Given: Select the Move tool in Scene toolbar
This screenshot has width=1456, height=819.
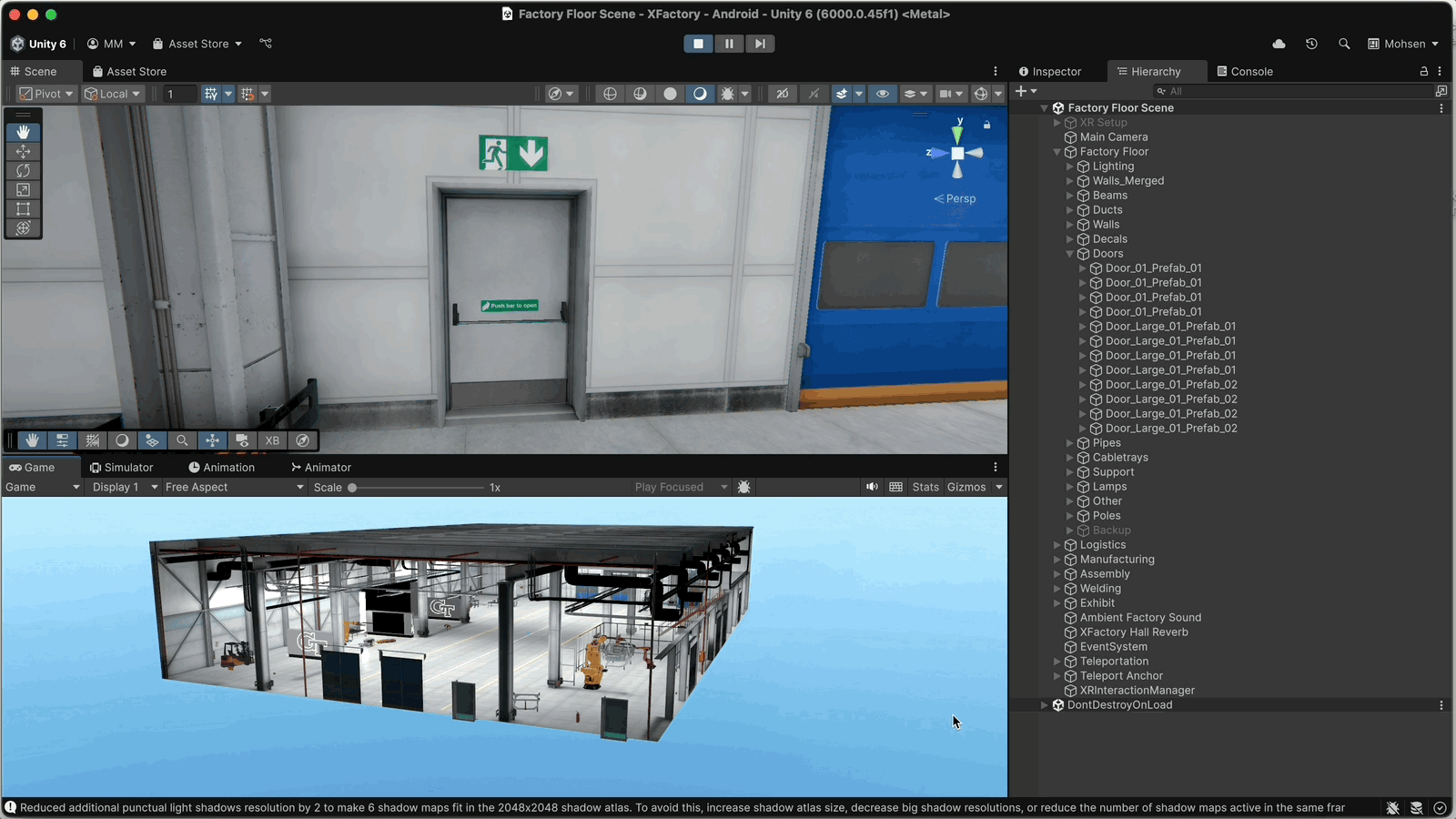Looking at the screenshot, I should [x=24, y=152].
